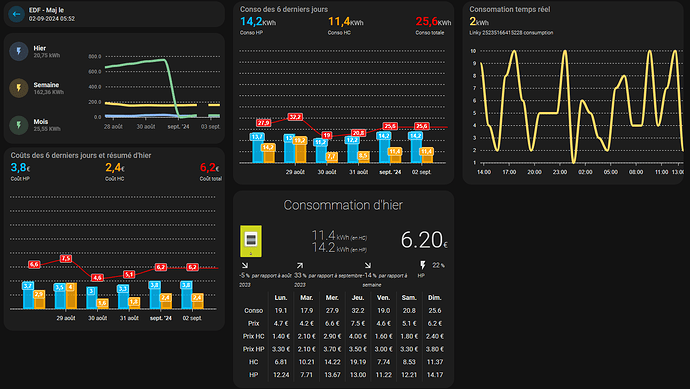Open the Semaine yellow lightning icon
This screenshot has width=690, height=389.
click(x=18, y=88)
